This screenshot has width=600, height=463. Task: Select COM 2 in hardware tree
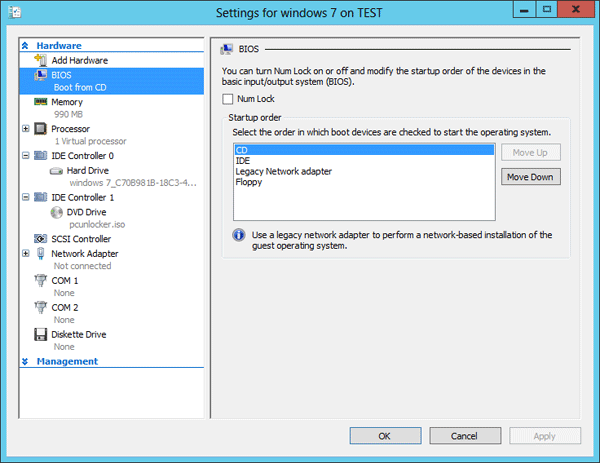pyautogui.click(x=65, y=308)
